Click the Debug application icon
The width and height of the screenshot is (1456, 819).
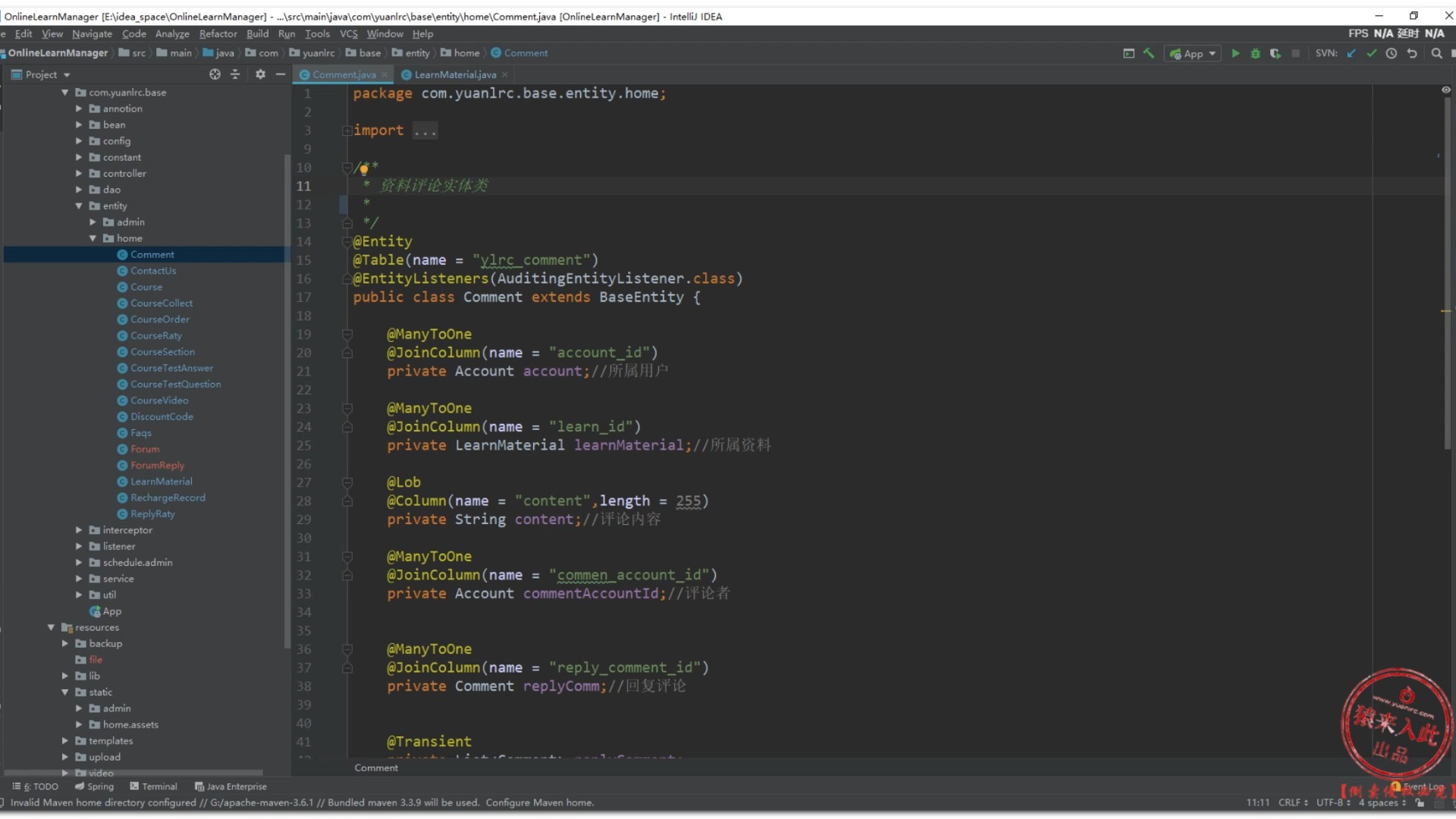1255,53
